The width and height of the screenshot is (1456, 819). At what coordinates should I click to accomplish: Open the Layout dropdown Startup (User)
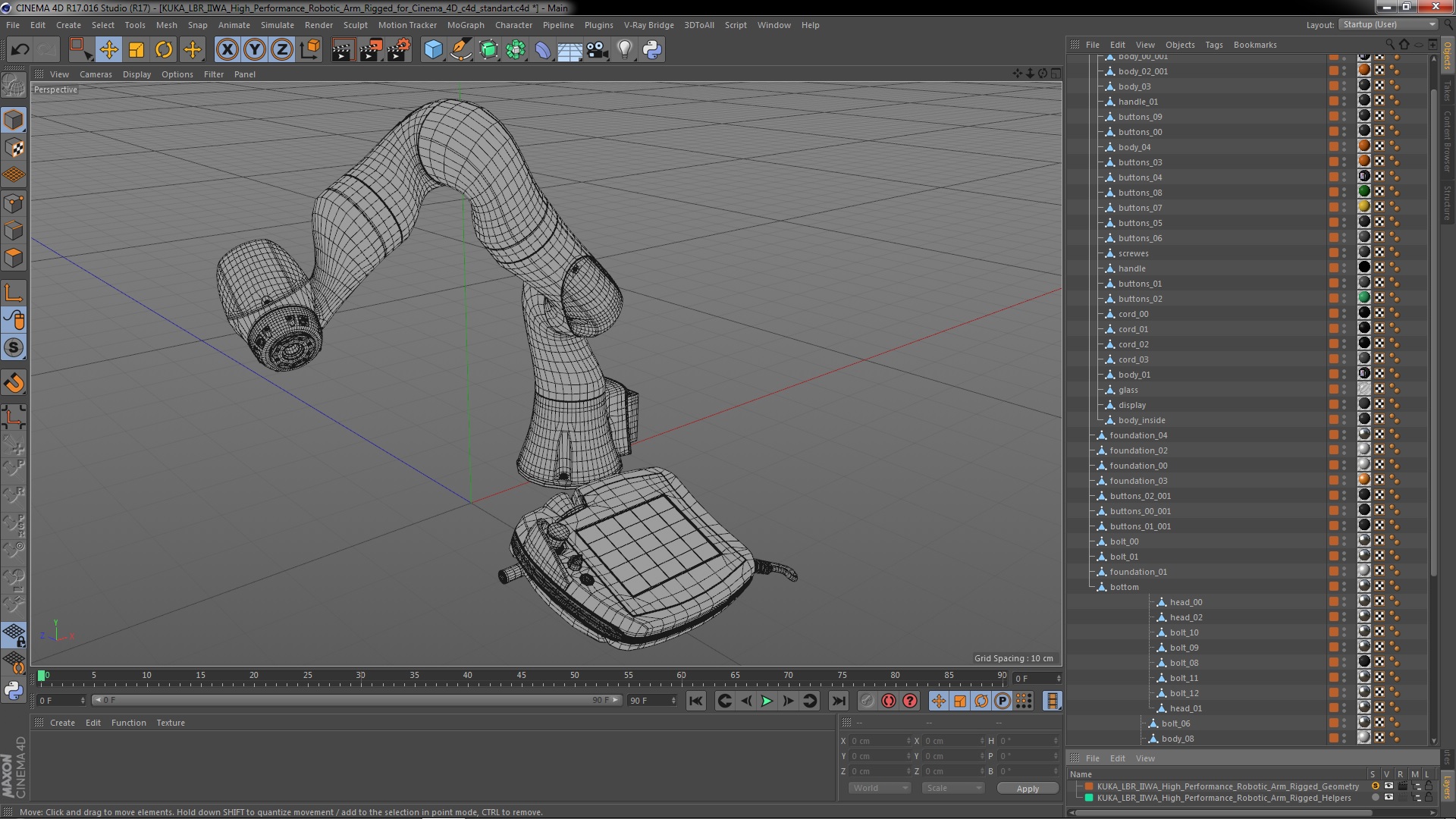pyautogui.click(x=1388, y=24)
